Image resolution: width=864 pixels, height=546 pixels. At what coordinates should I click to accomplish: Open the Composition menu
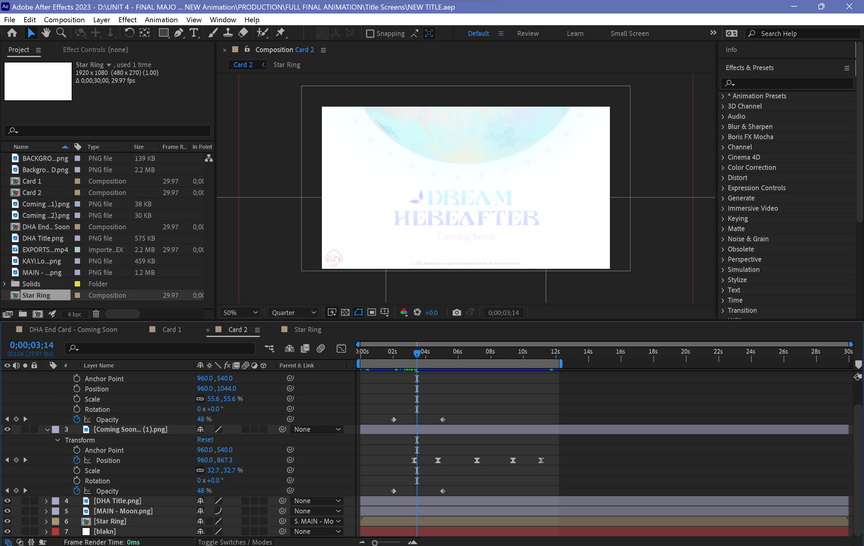tap(64, 20)
